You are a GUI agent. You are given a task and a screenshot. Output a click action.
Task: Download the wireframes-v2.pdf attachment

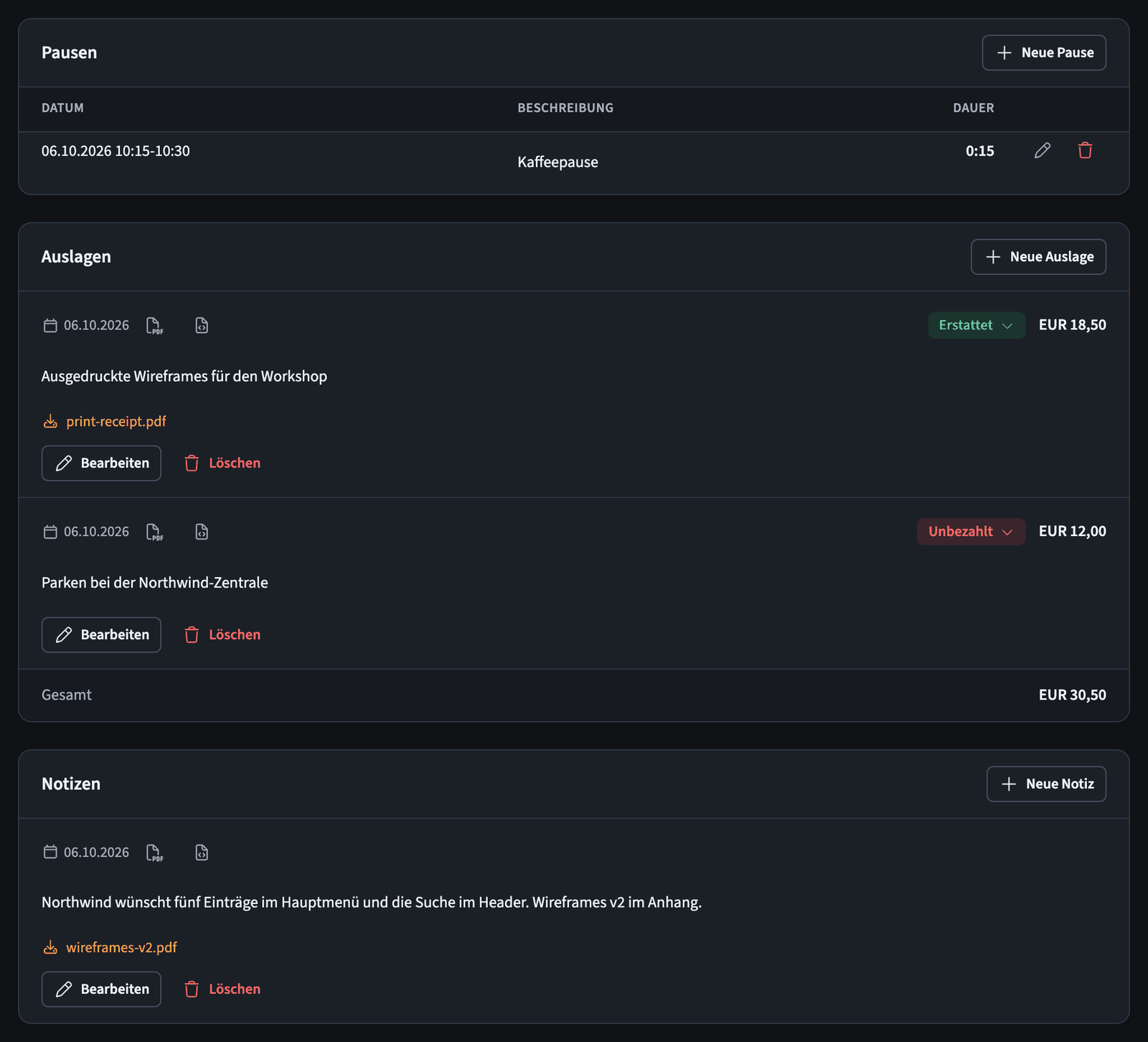pos(121,947)
